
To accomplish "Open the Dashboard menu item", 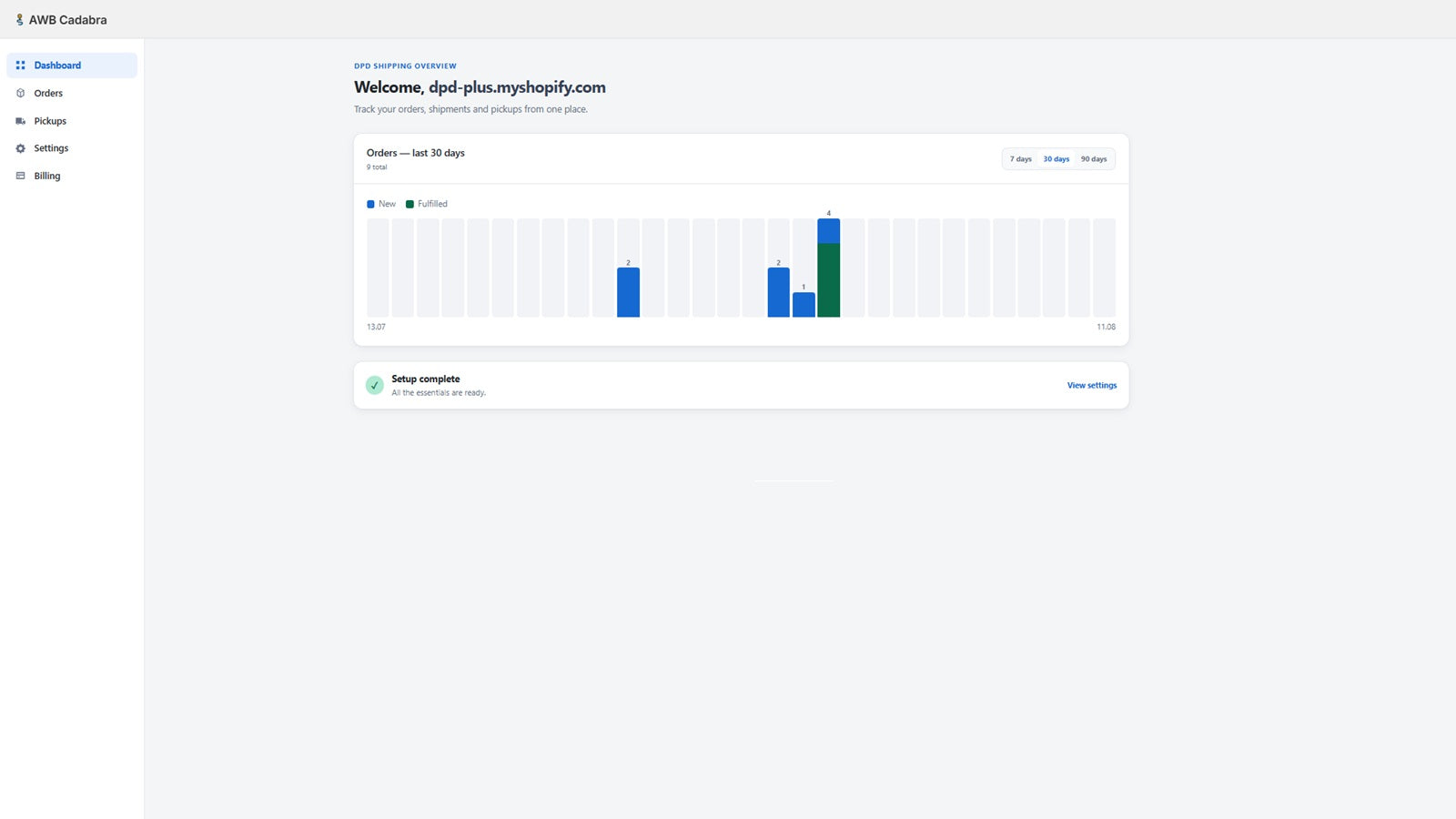I will click(72, 66).
